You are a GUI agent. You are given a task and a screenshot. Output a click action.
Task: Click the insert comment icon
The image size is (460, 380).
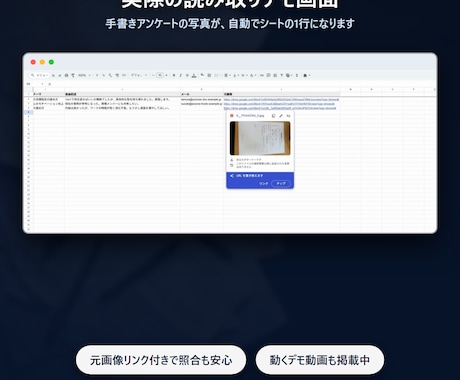[x=268, y=75]
